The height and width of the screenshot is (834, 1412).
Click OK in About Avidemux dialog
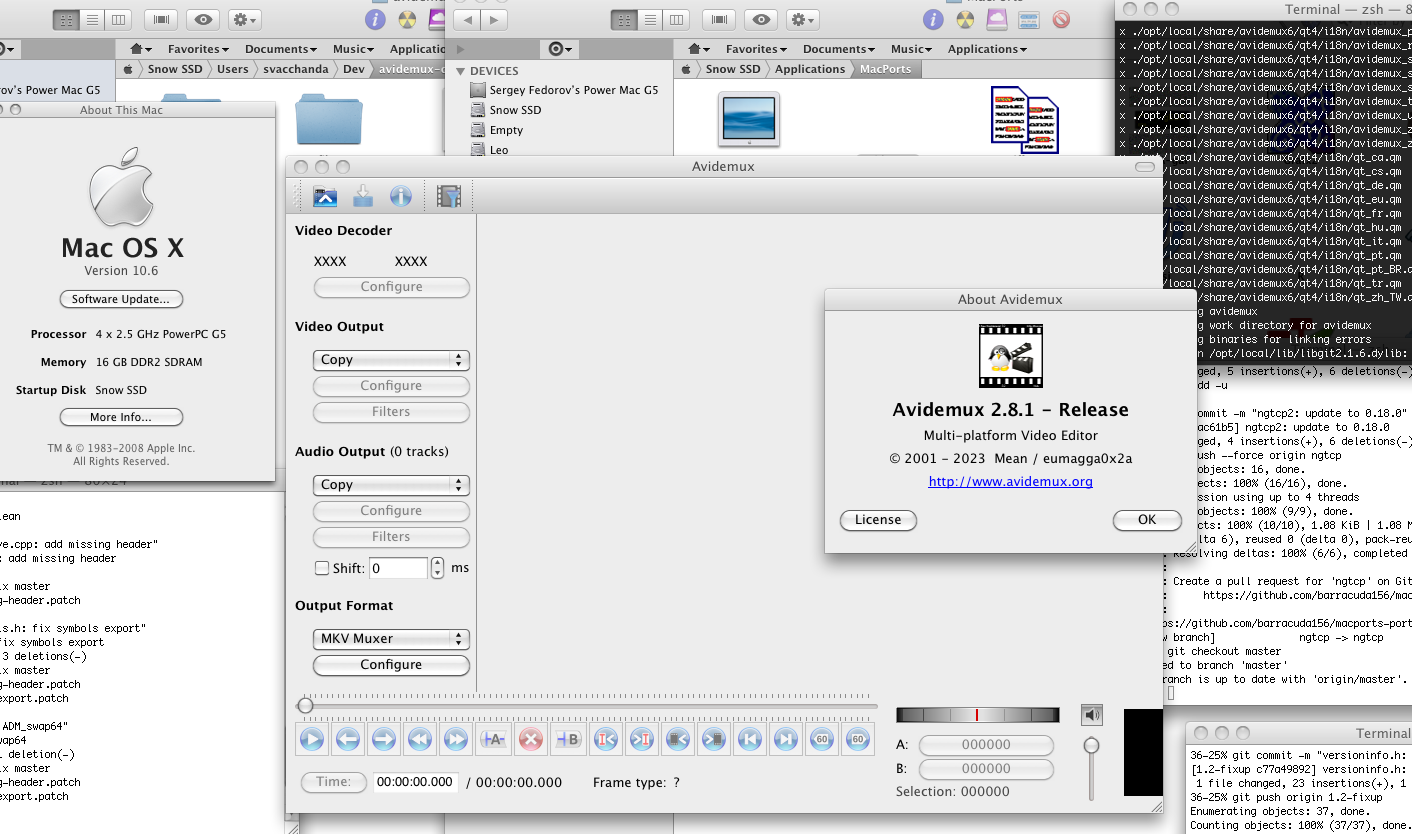coord(1147,520)
